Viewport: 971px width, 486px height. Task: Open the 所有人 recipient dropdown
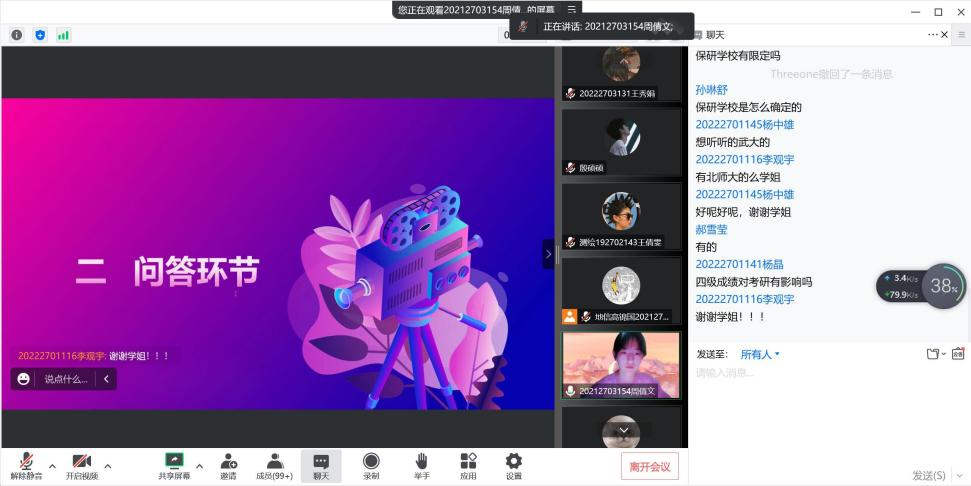coord(760,354)
